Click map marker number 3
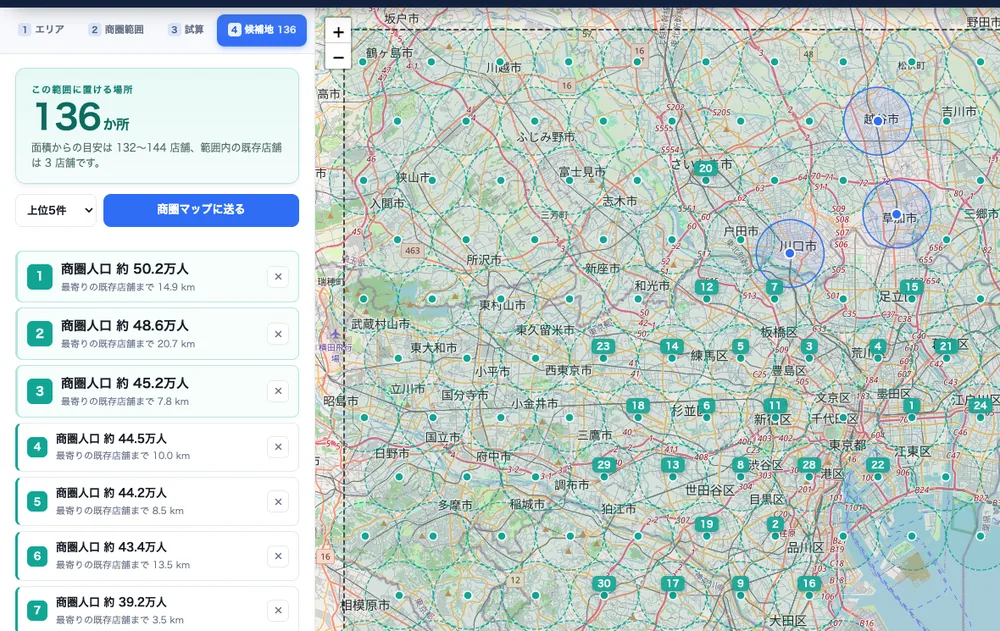 [809, 346]
